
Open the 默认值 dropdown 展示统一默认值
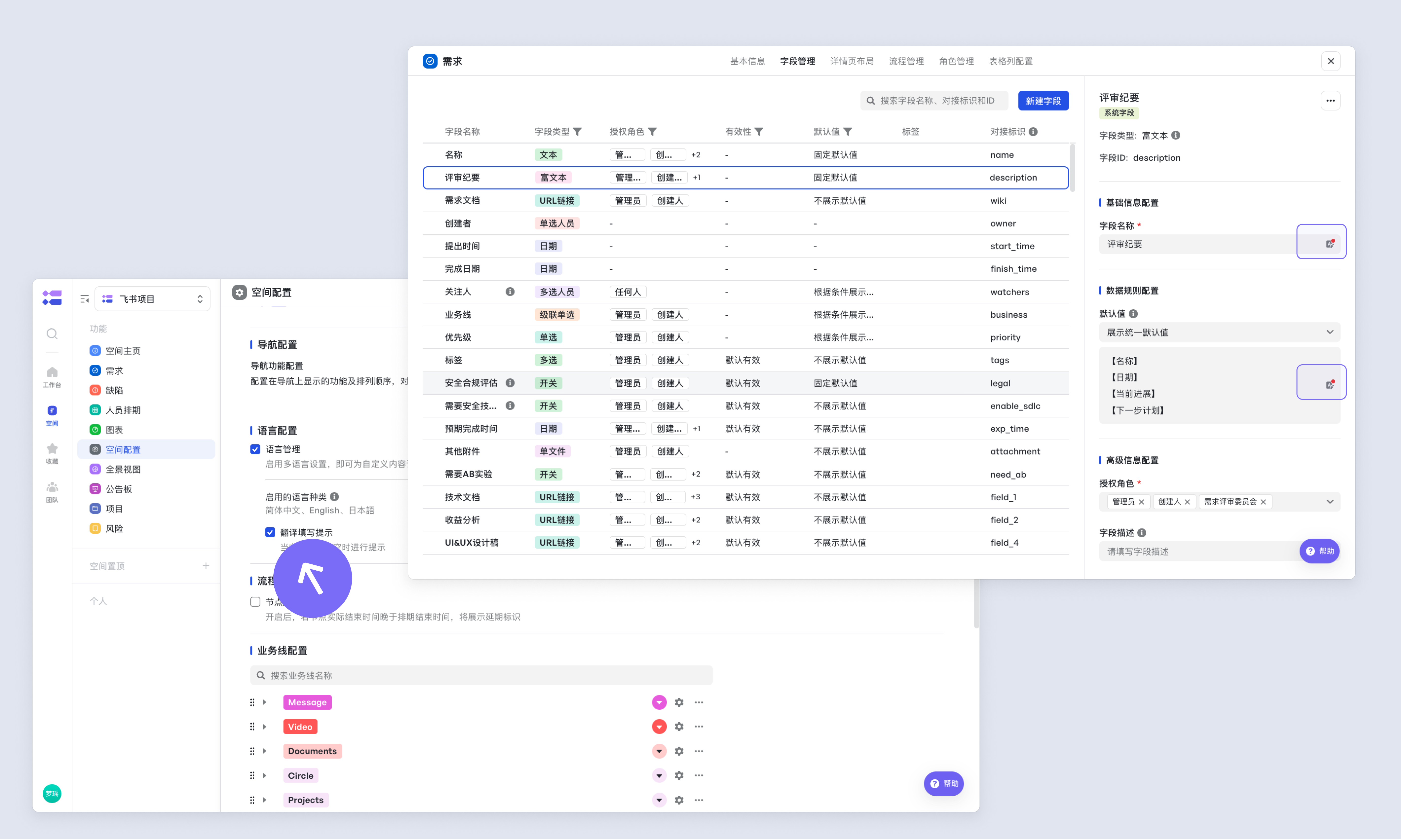[x=1219, y=332]
